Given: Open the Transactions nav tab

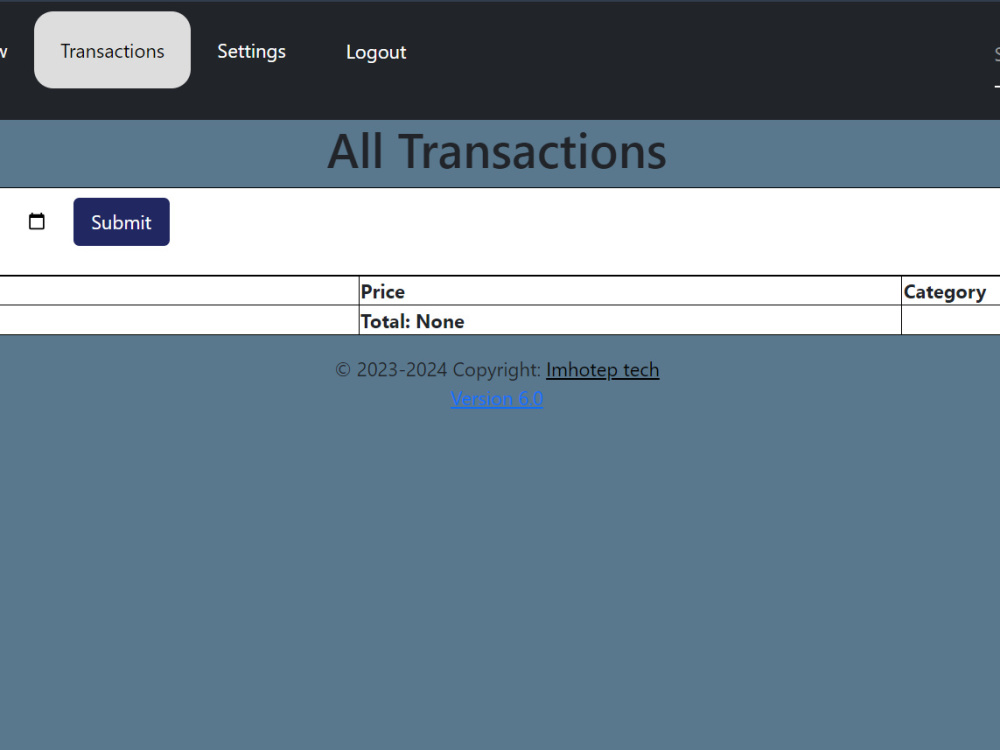Looking at the screenshot, I should point(112,50).
